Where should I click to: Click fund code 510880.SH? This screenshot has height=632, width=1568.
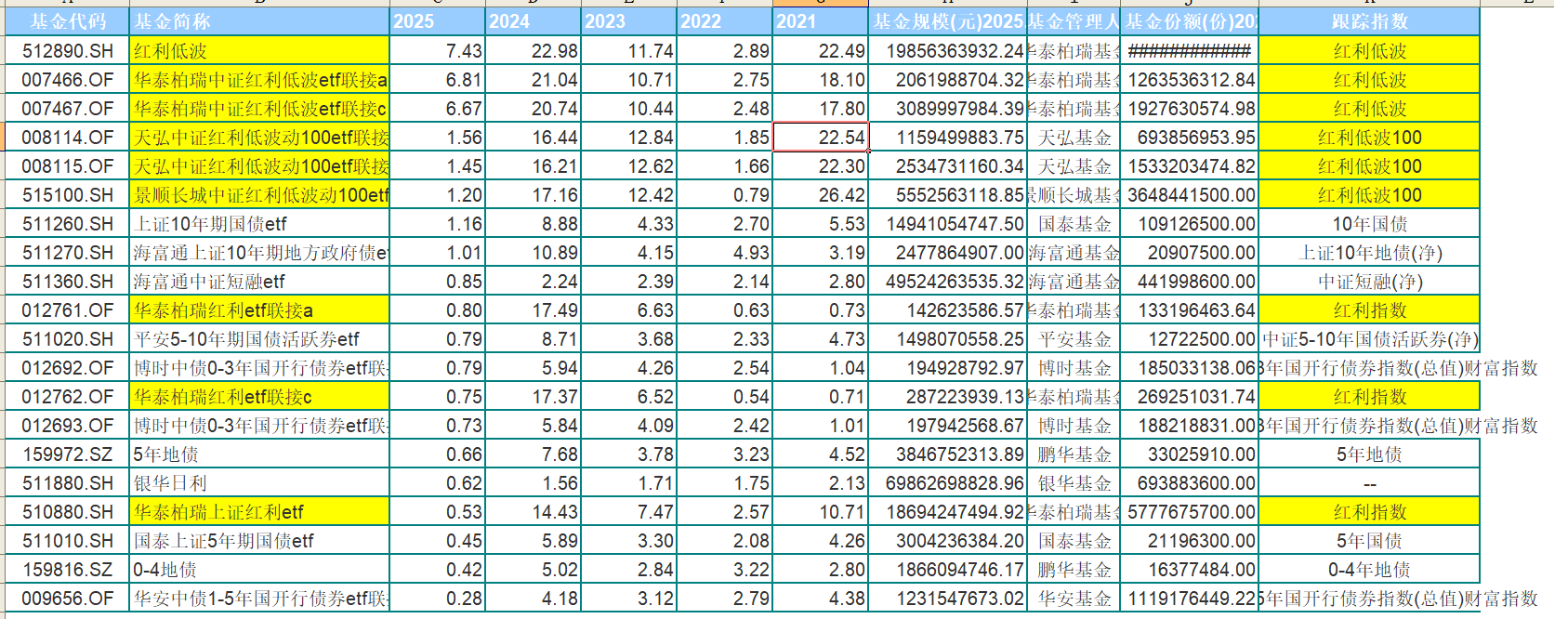coord(67,512)
